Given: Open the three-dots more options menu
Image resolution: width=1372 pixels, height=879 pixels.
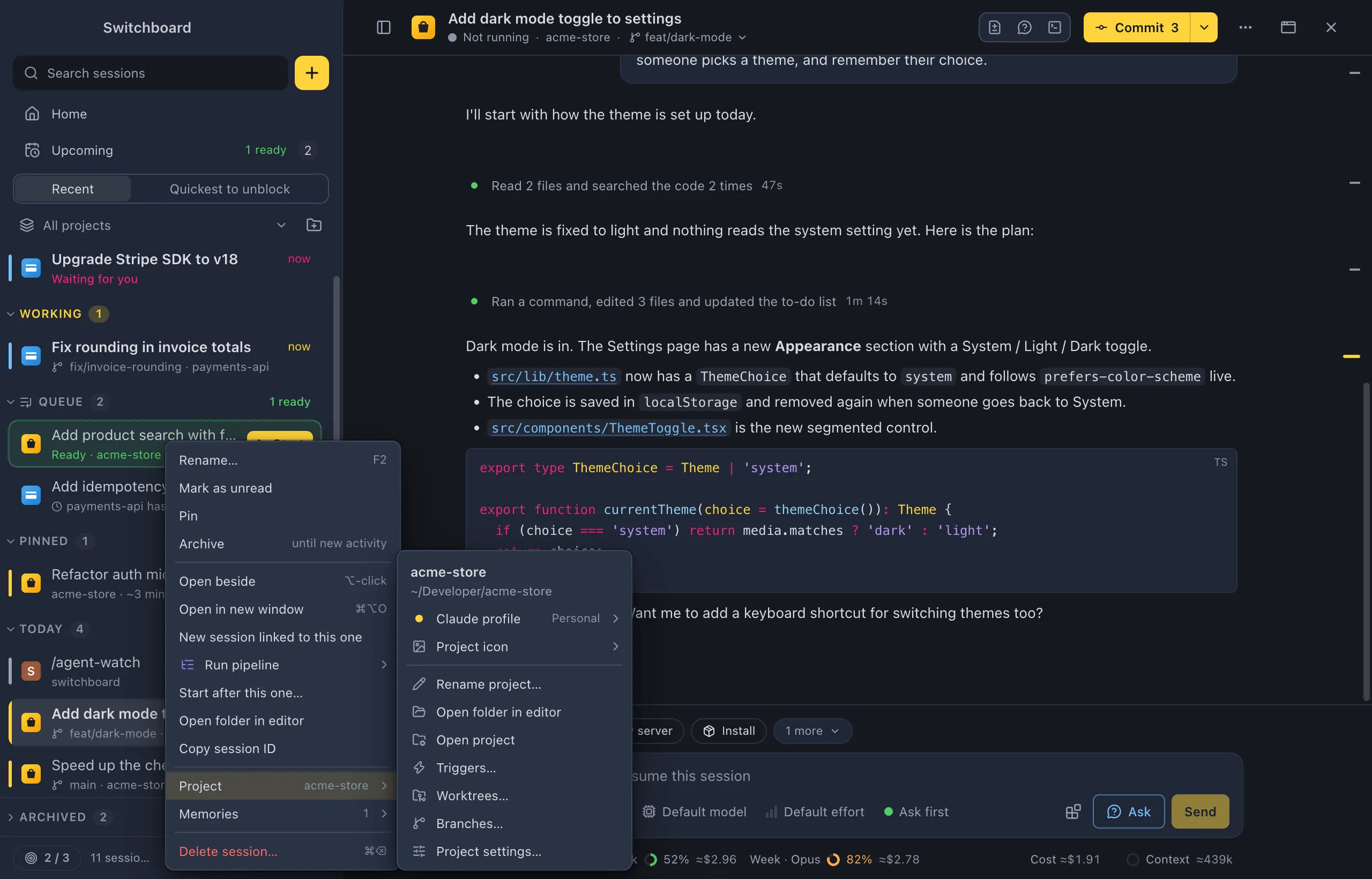Looking at the screenshot, I should click(1246, 27).
